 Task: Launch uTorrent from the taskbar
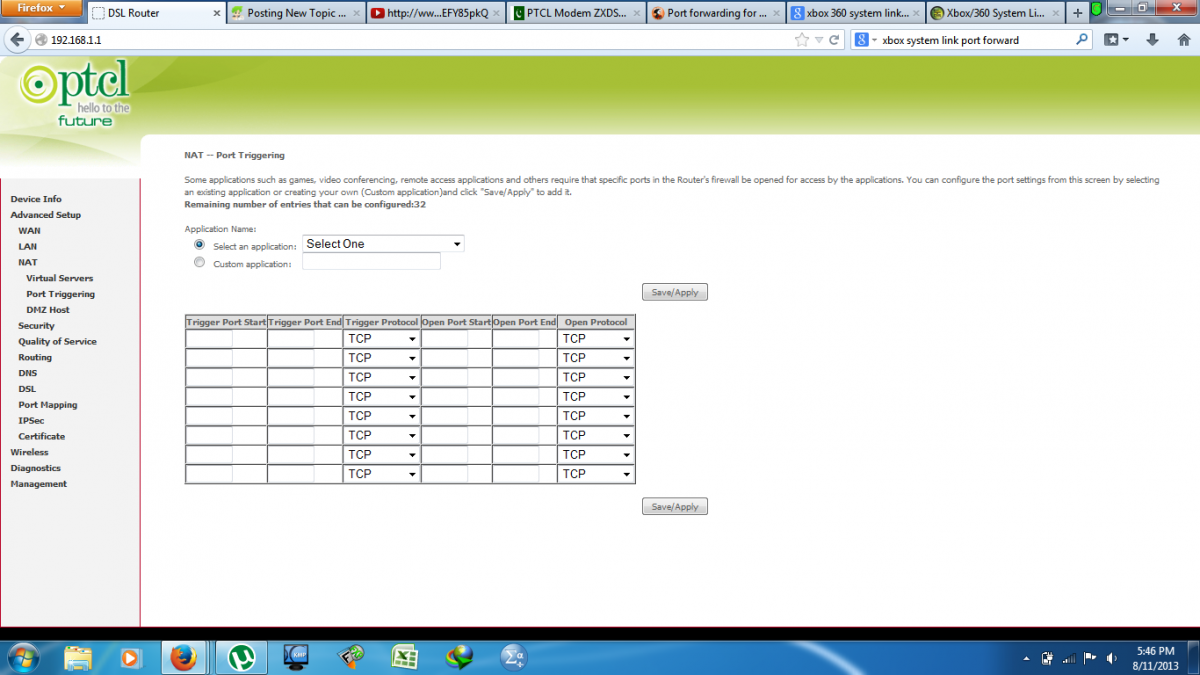point(240,657)
